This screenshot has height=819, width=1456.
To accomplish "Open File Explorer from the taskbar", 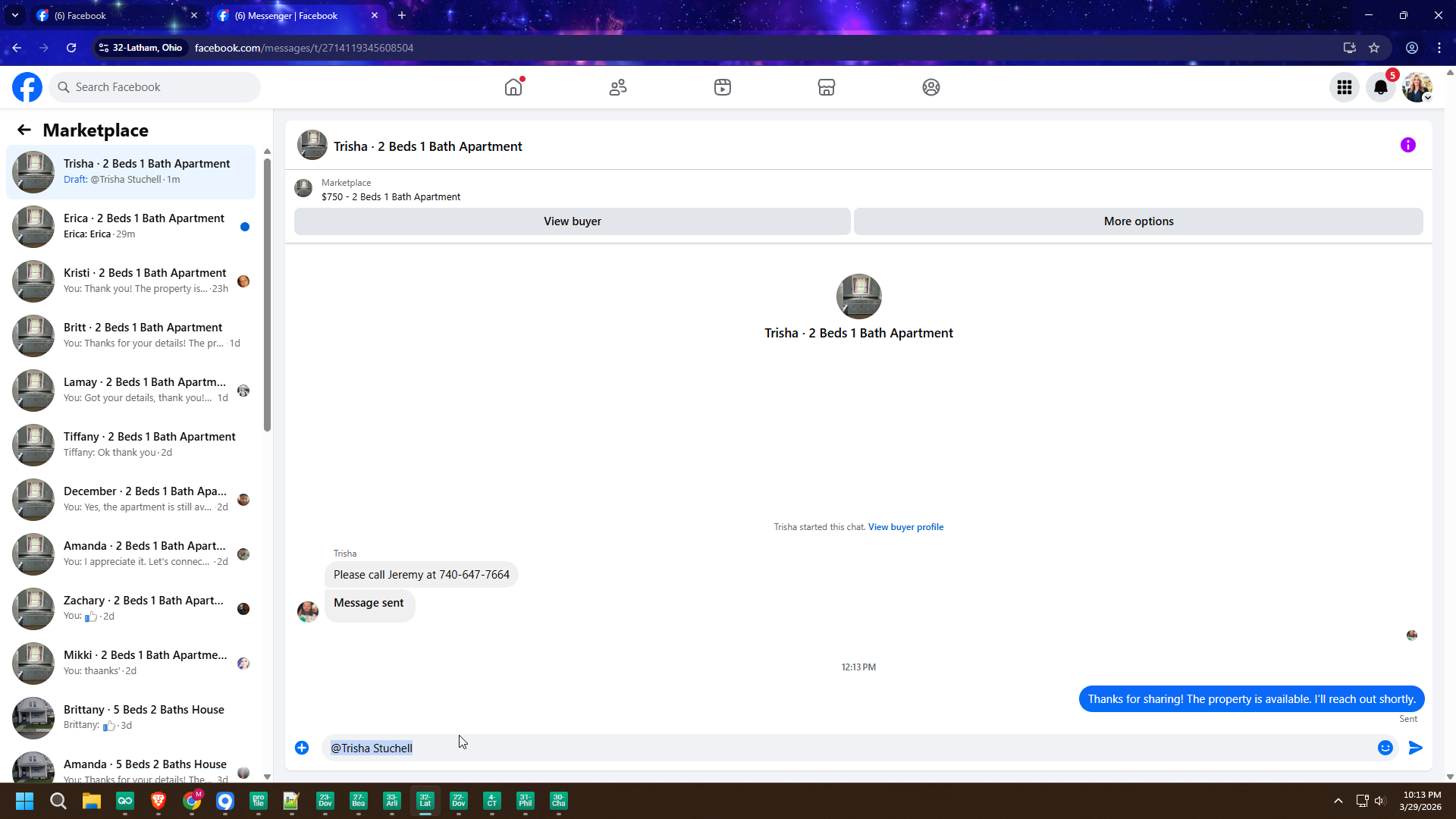I will tap(92, 801).
